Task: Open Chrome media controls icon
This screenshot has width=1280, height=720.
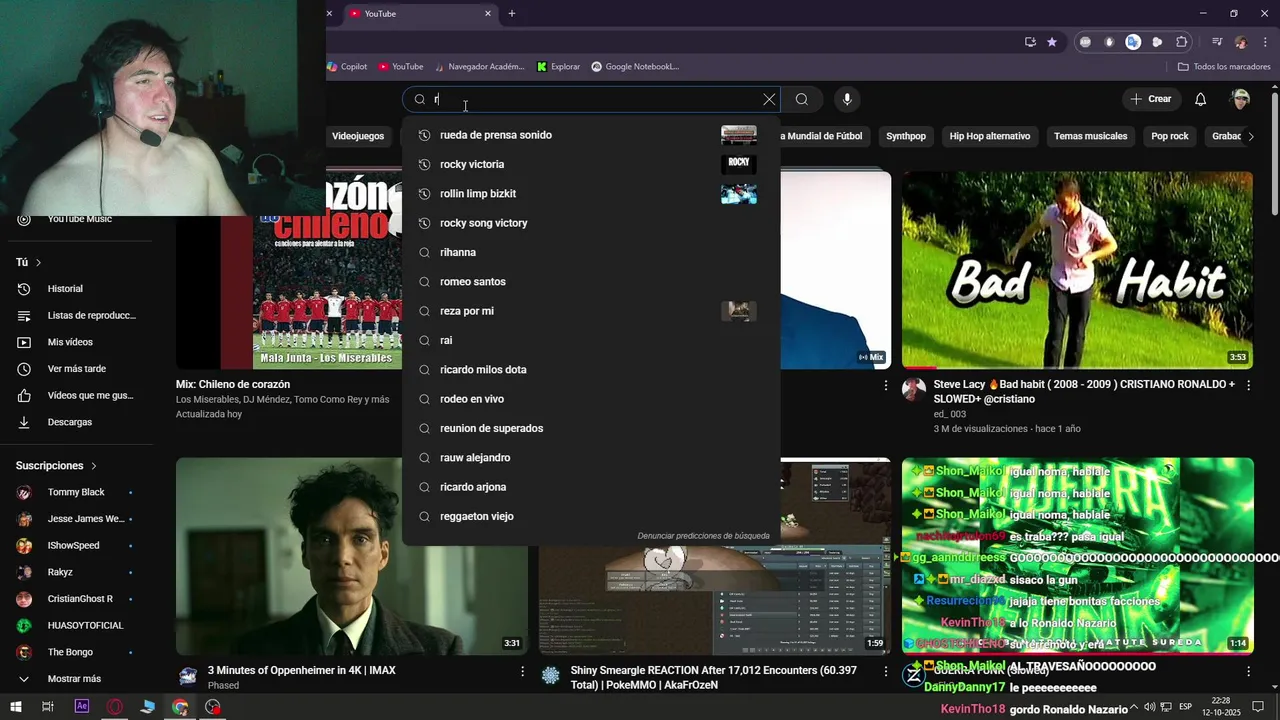Action: [1217, 42]
